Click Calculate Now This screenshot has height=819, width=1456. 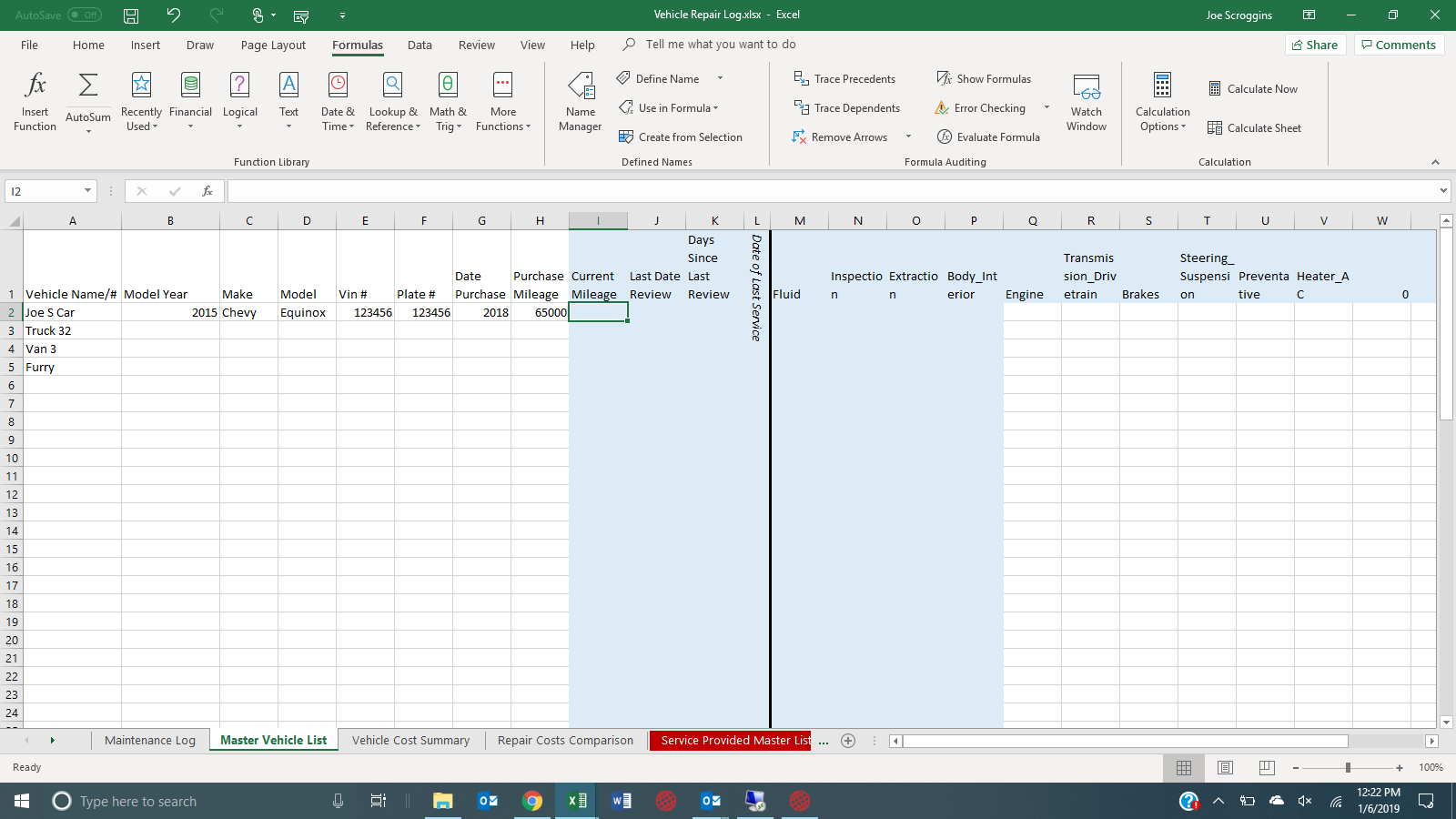tap(1254, 88)
